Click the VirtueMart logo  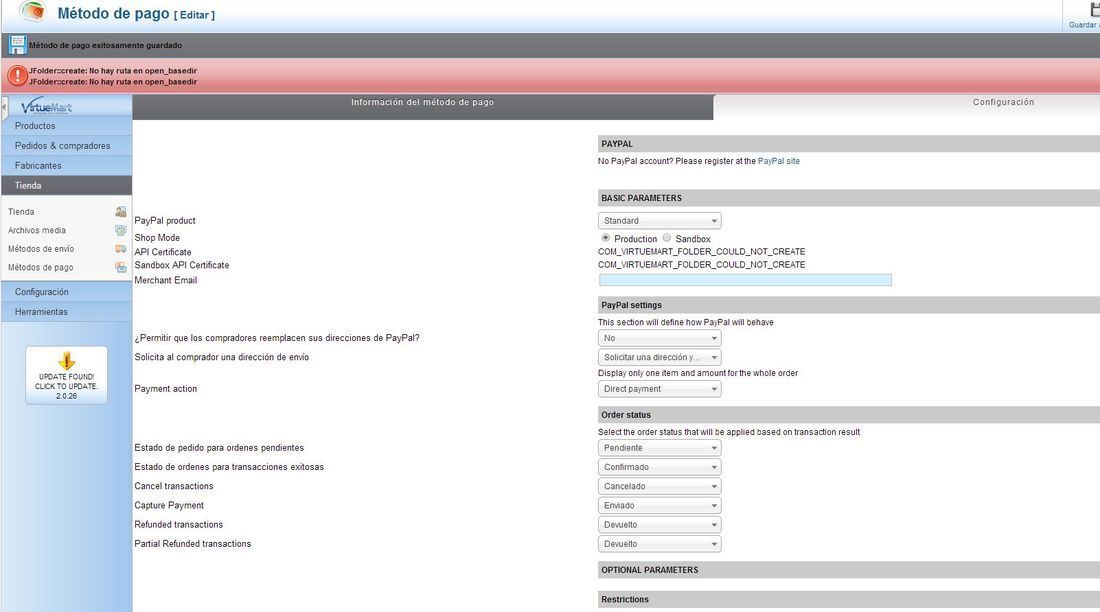click(x=46, y=107)
